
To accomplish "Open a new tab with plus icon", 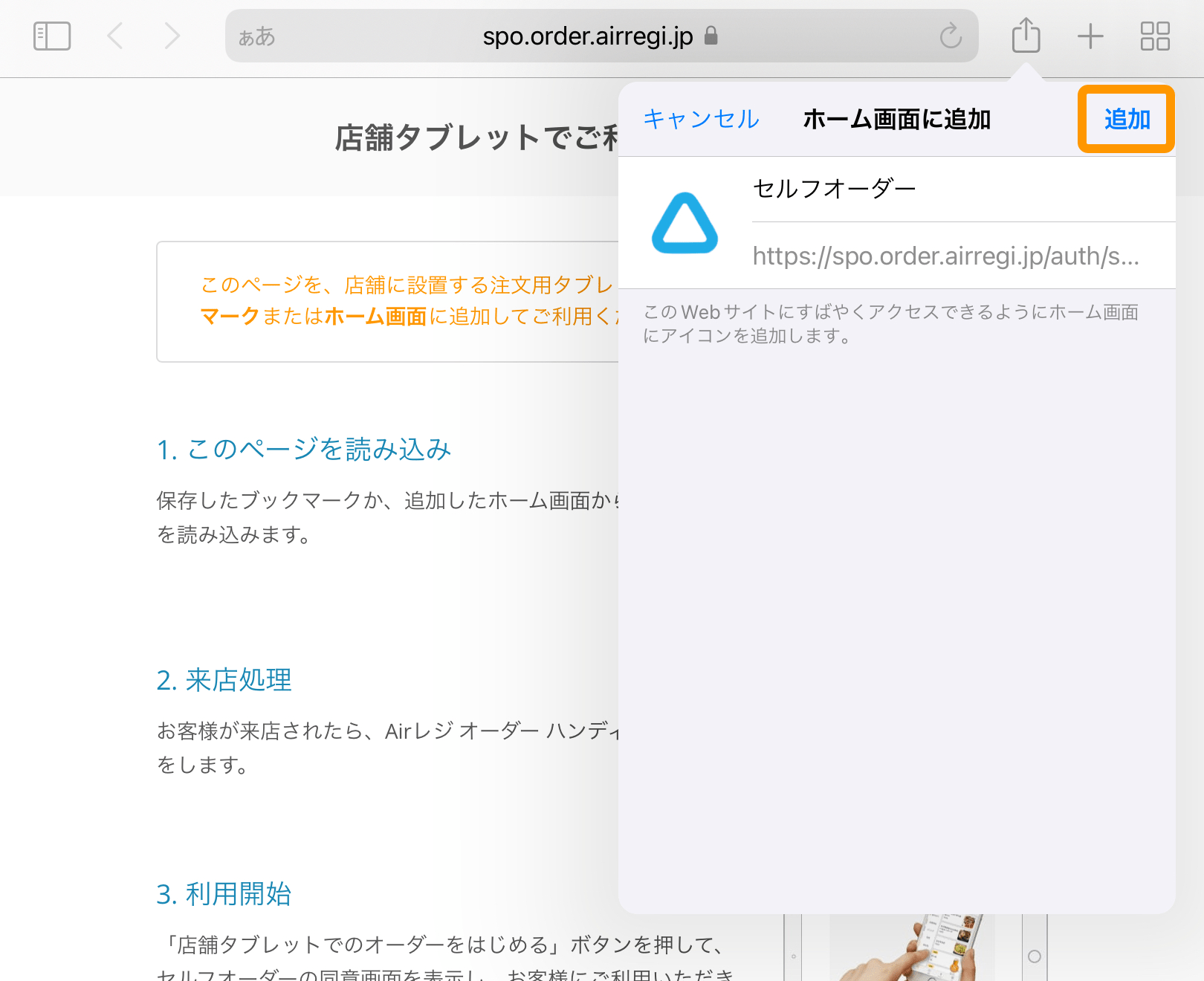I will pyautogui.click(x=1090, y=36).
